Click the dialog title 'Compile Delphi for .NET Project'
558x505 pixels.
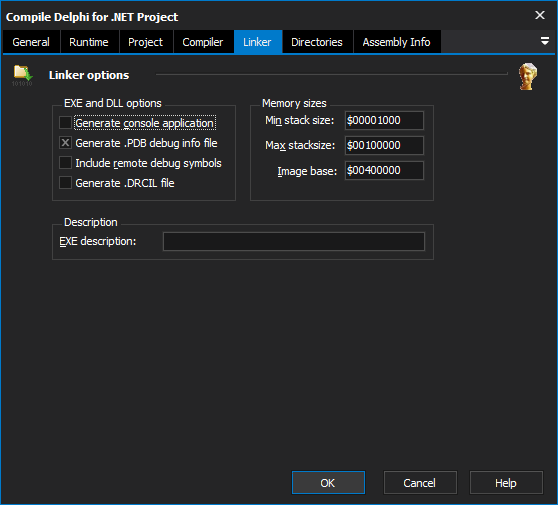coord(92,17)
